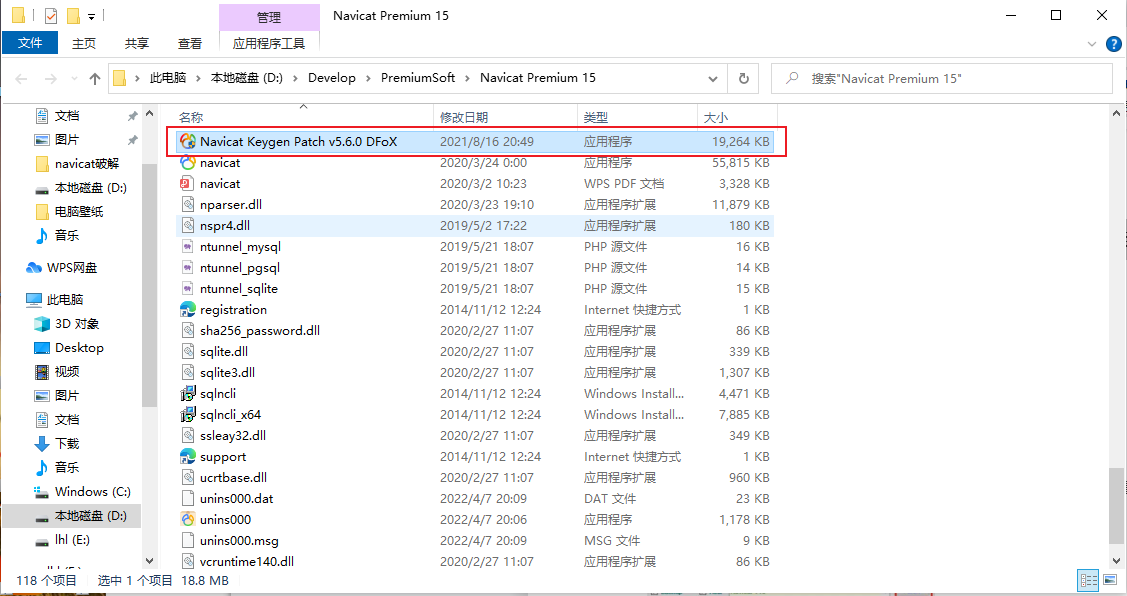Expand the chevron after 此电脑 in address bar
The image size is (1127, 596).
click(x=199, y=78)
